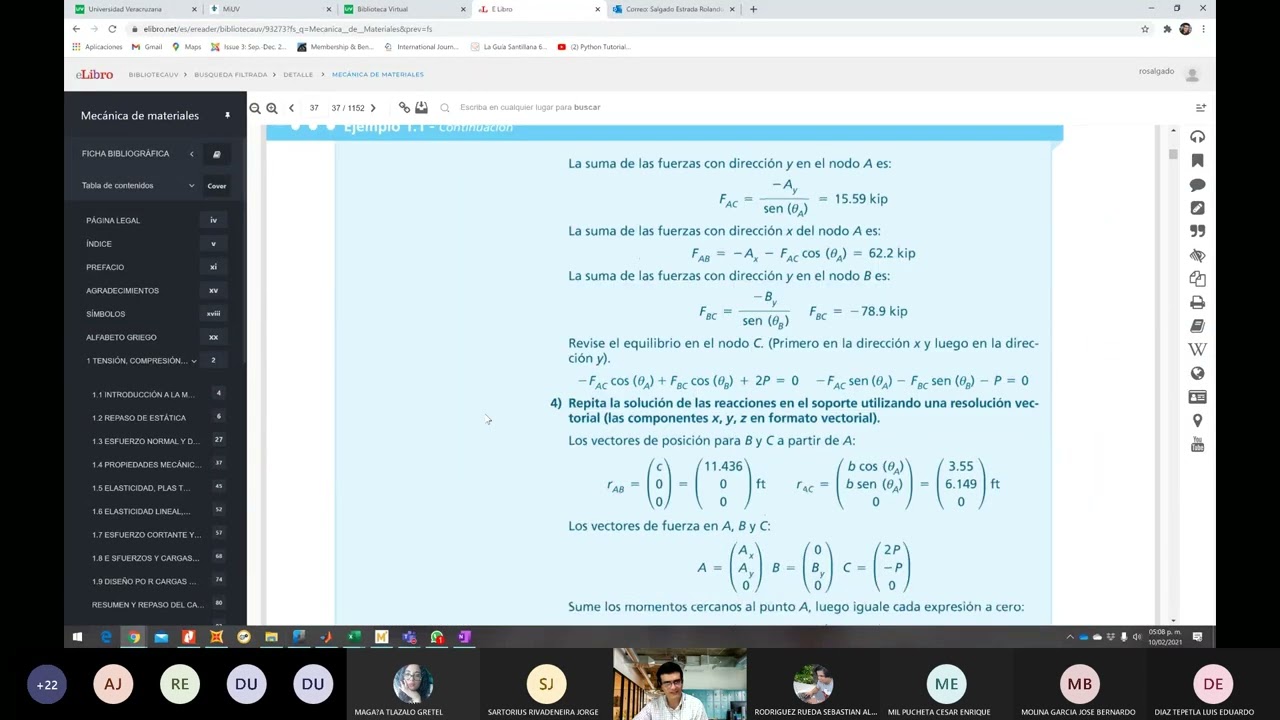Screen dimensions: 1280x720
Task: Open SÍMBOLOS in contents
Action: pos(106,314)
